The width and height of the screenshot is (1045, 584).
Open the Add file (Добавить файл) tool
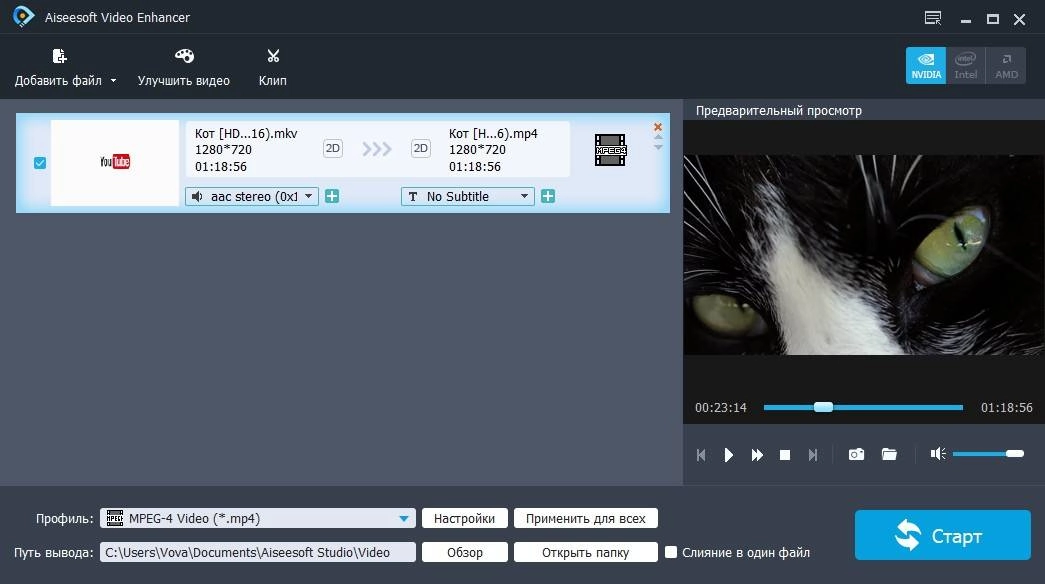(x=58, y=68)
